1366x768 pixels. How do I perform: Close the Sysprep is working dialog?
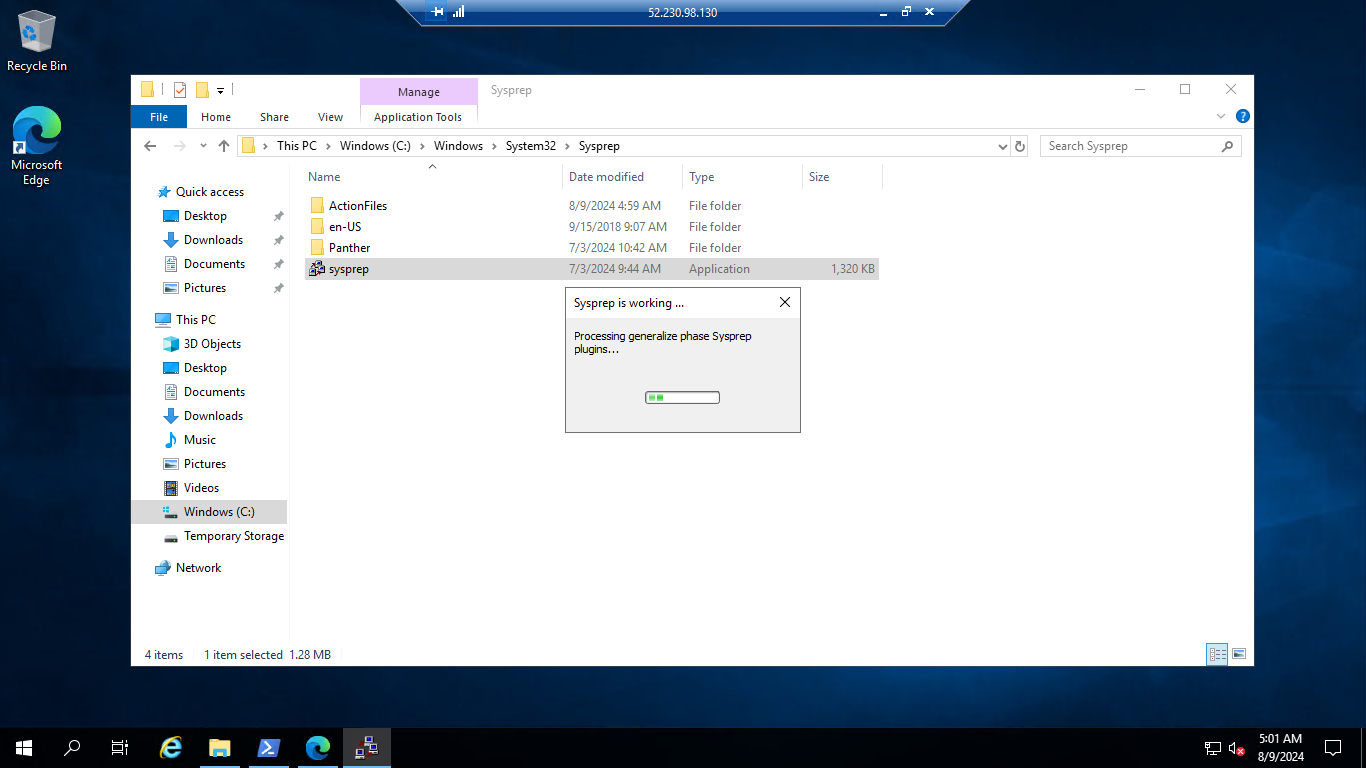785,303
